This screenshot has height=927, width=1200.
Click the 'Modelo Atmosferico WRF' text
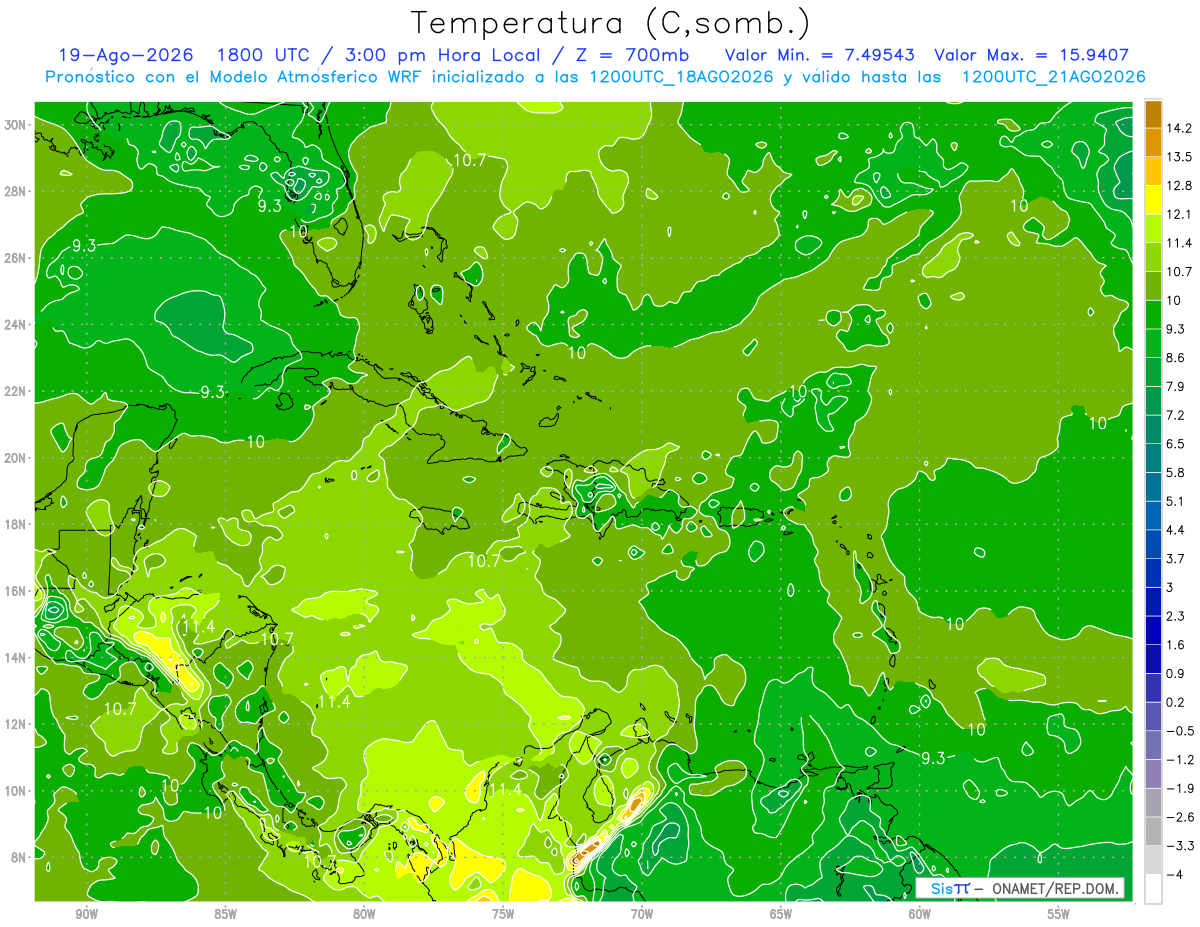(316, 77)
